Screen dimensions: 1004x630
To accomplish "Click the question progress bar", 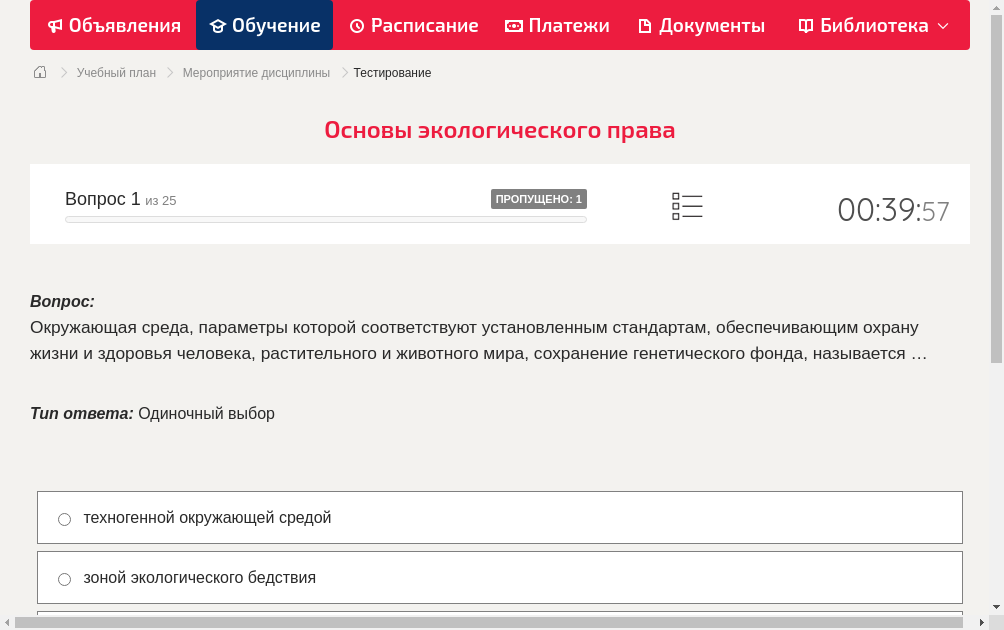I will 325,219.
